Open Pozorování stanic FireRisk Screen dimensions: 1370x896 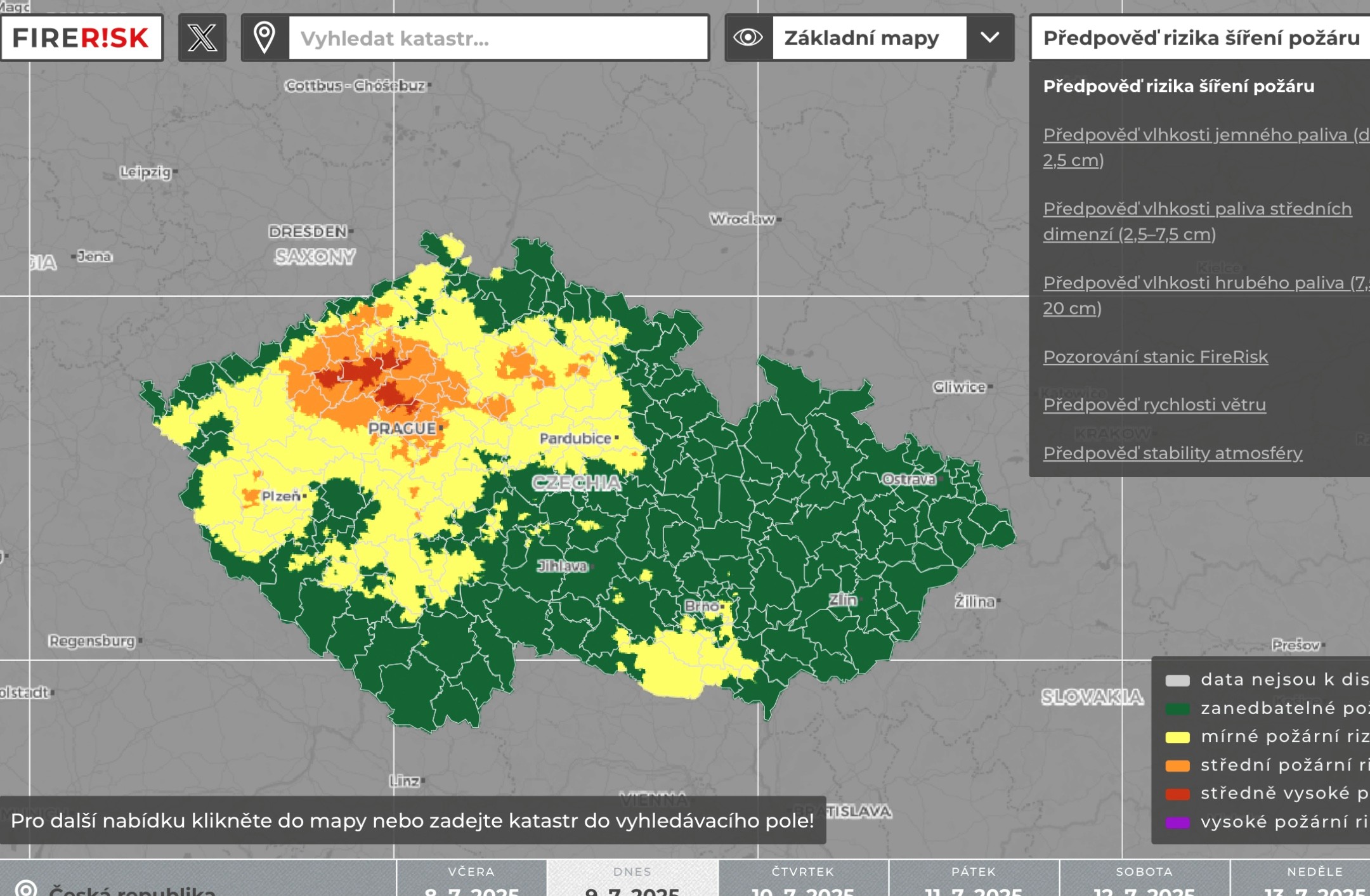1156,356
